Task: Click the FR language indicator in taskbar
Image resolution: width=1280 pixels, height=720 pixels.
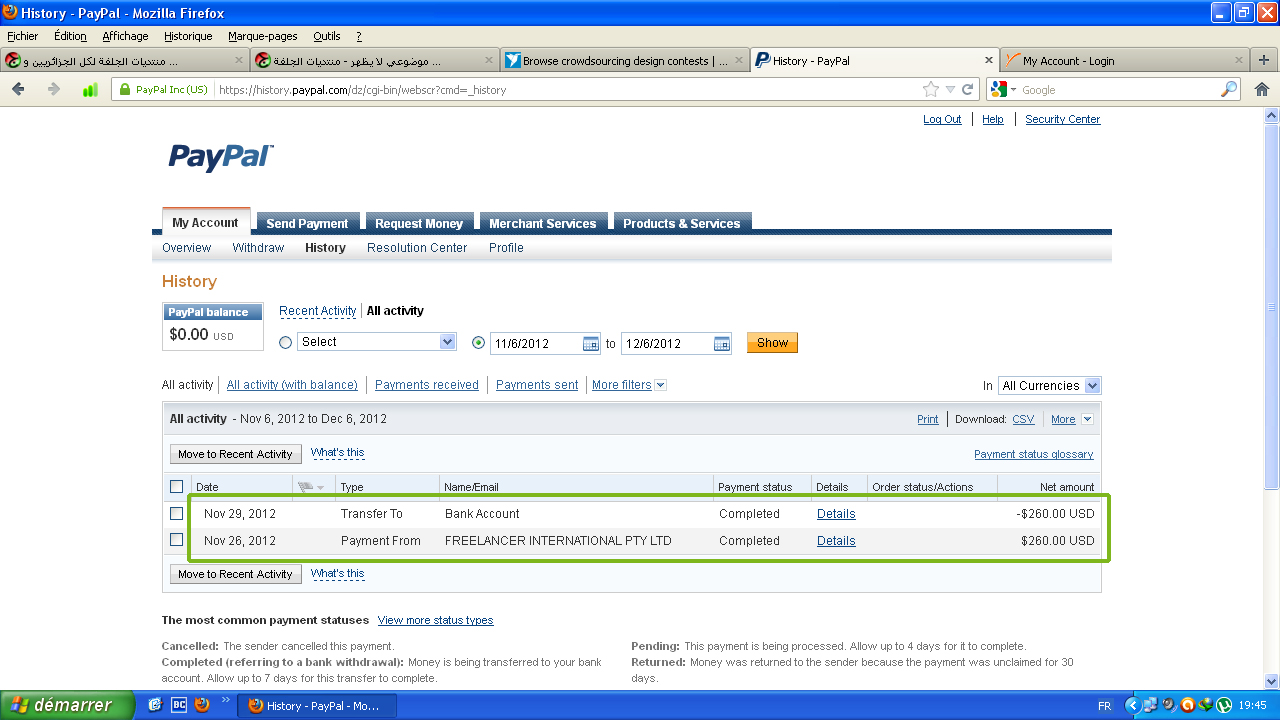Action: coord(1105,705)
